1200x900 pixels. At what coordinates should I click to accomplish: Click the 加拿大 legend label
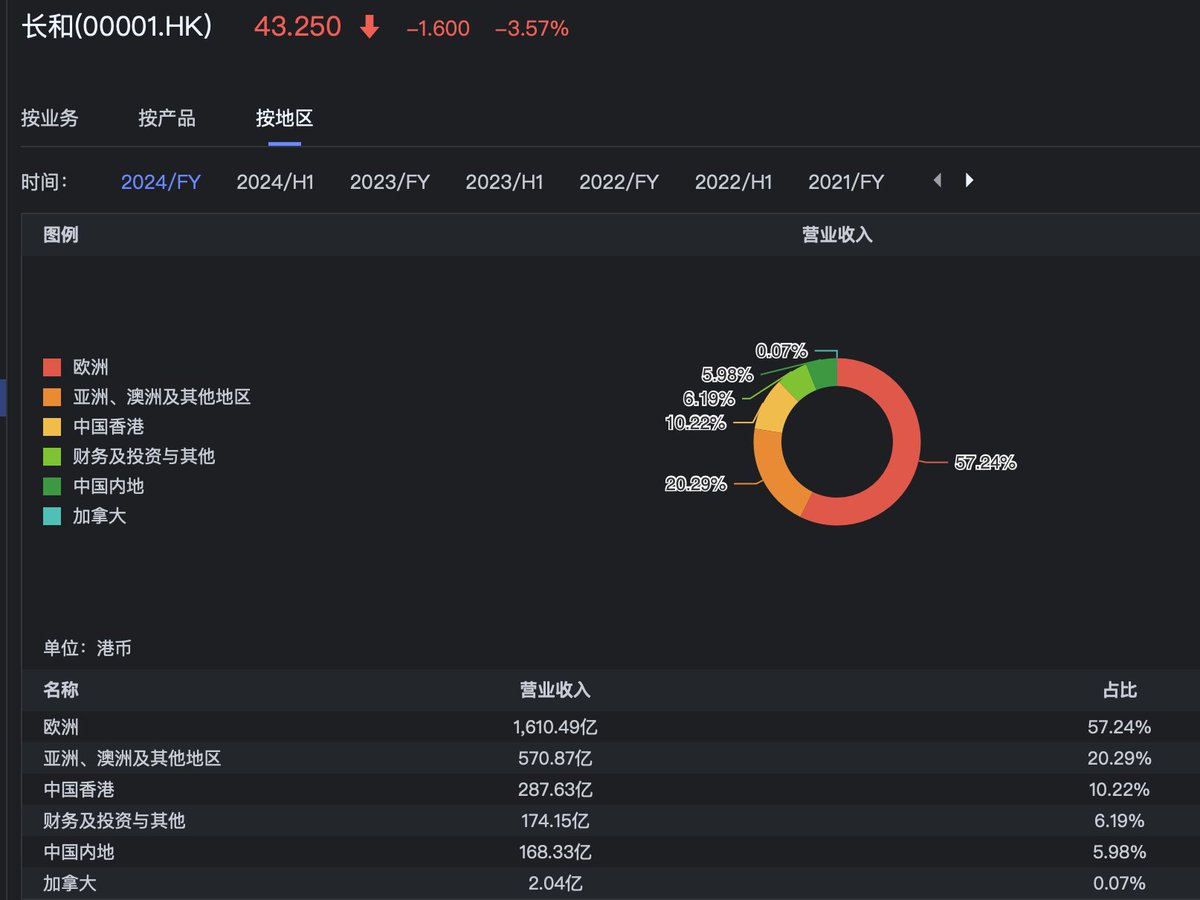tap(100, 517)
